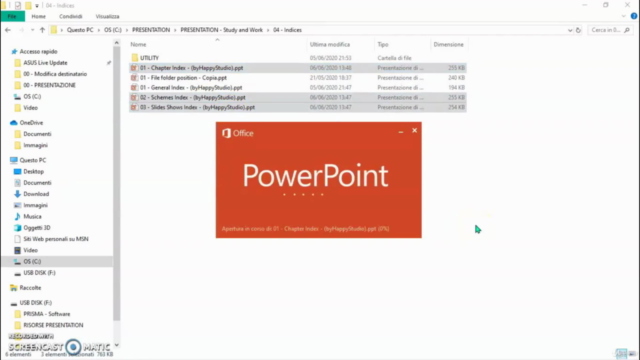
Task: Click the Forward navigation arrow
Action: click(x=21, y=30)
